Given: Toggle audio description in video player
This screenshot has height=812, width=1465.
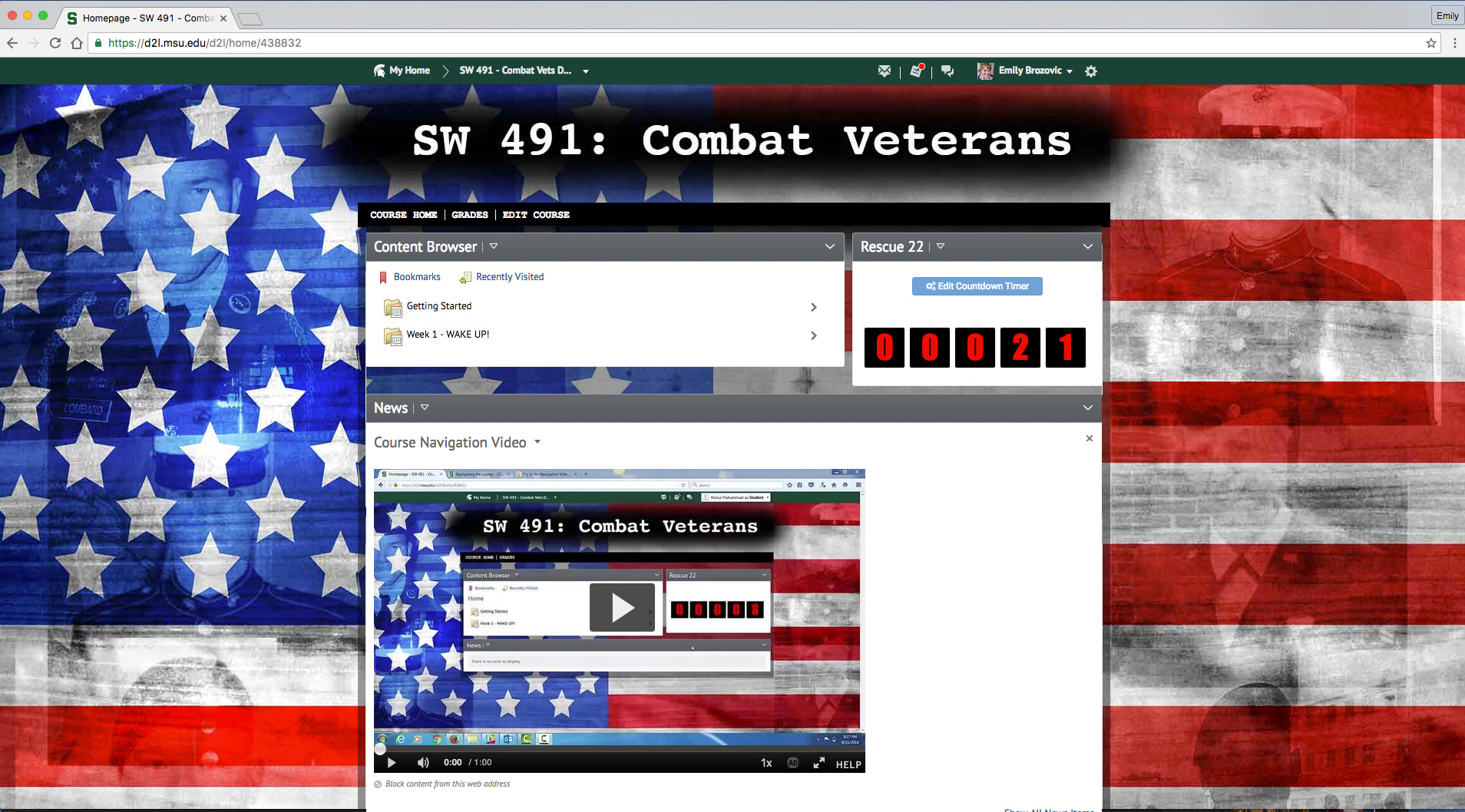Looking at the screenshot, I should (793, 763).
